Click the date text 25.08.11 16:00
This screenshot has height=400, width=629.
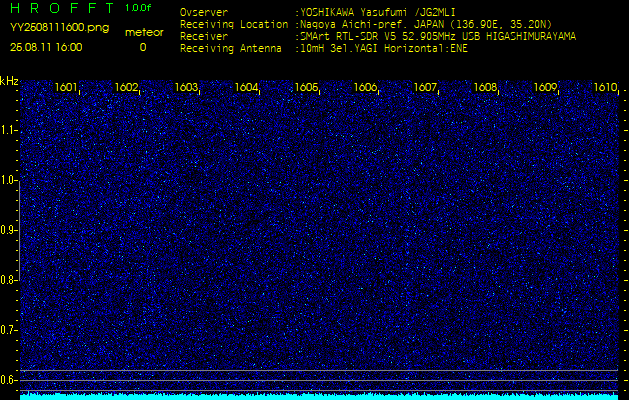coord(46,47)
